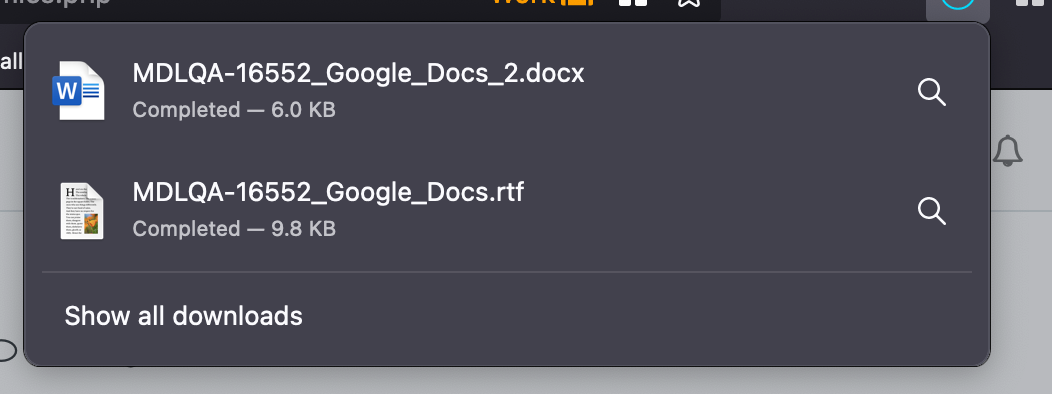1052x394 pixels.
Task: Click the orange Work container label
Action: (543, 3)
